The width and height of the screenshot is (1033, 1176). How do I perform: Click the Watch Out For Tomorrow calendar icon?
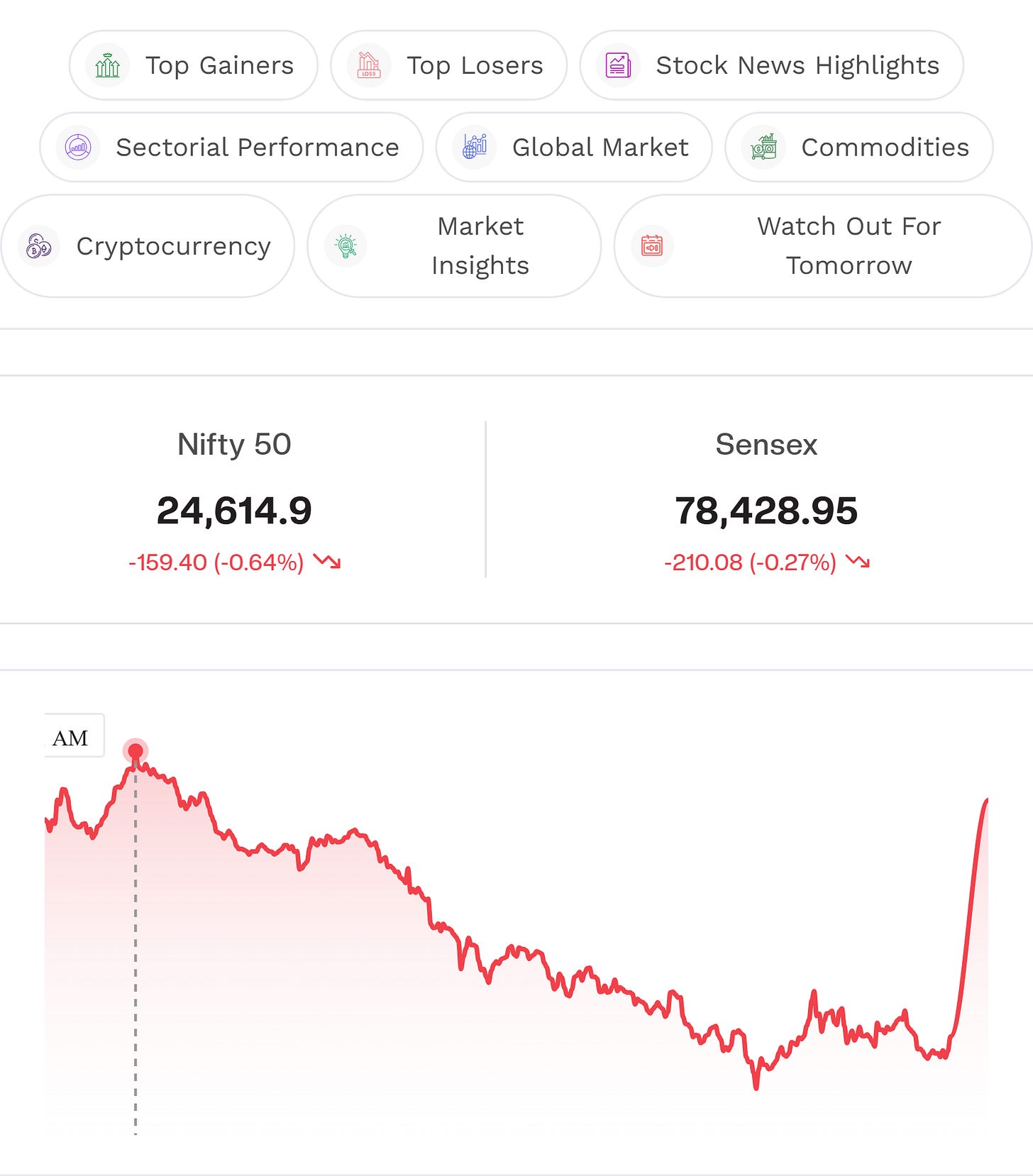(x=652, y=246)
